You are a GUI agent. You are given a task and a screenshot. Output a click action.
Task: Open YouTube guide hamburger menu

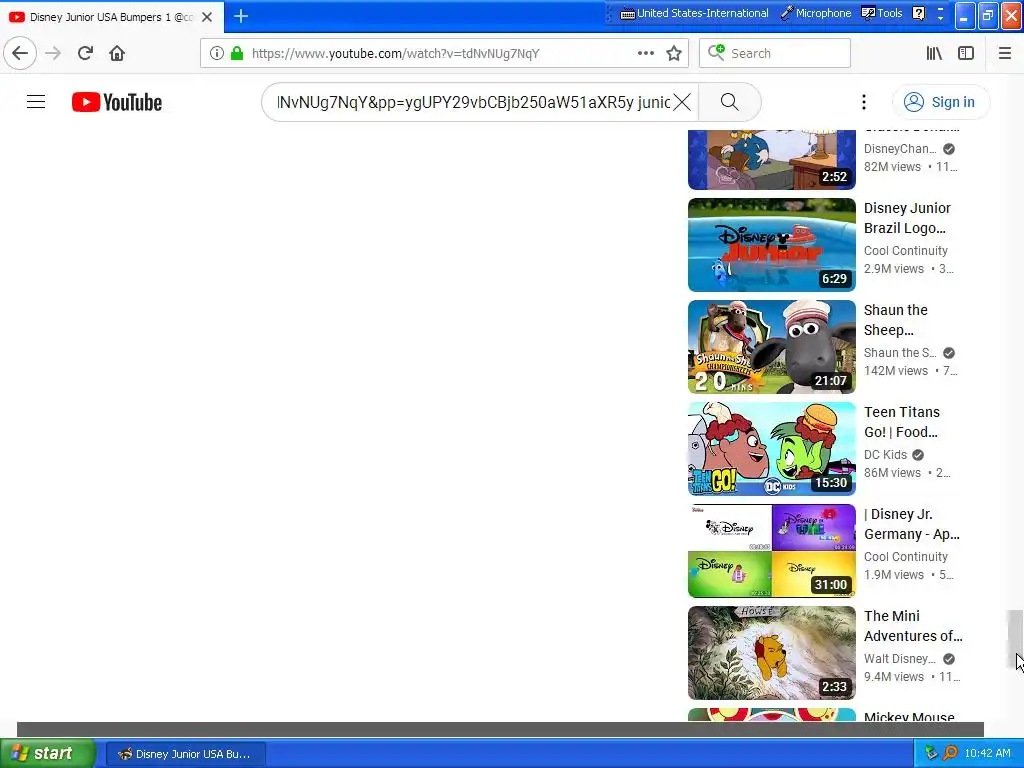tap(36, 102)
